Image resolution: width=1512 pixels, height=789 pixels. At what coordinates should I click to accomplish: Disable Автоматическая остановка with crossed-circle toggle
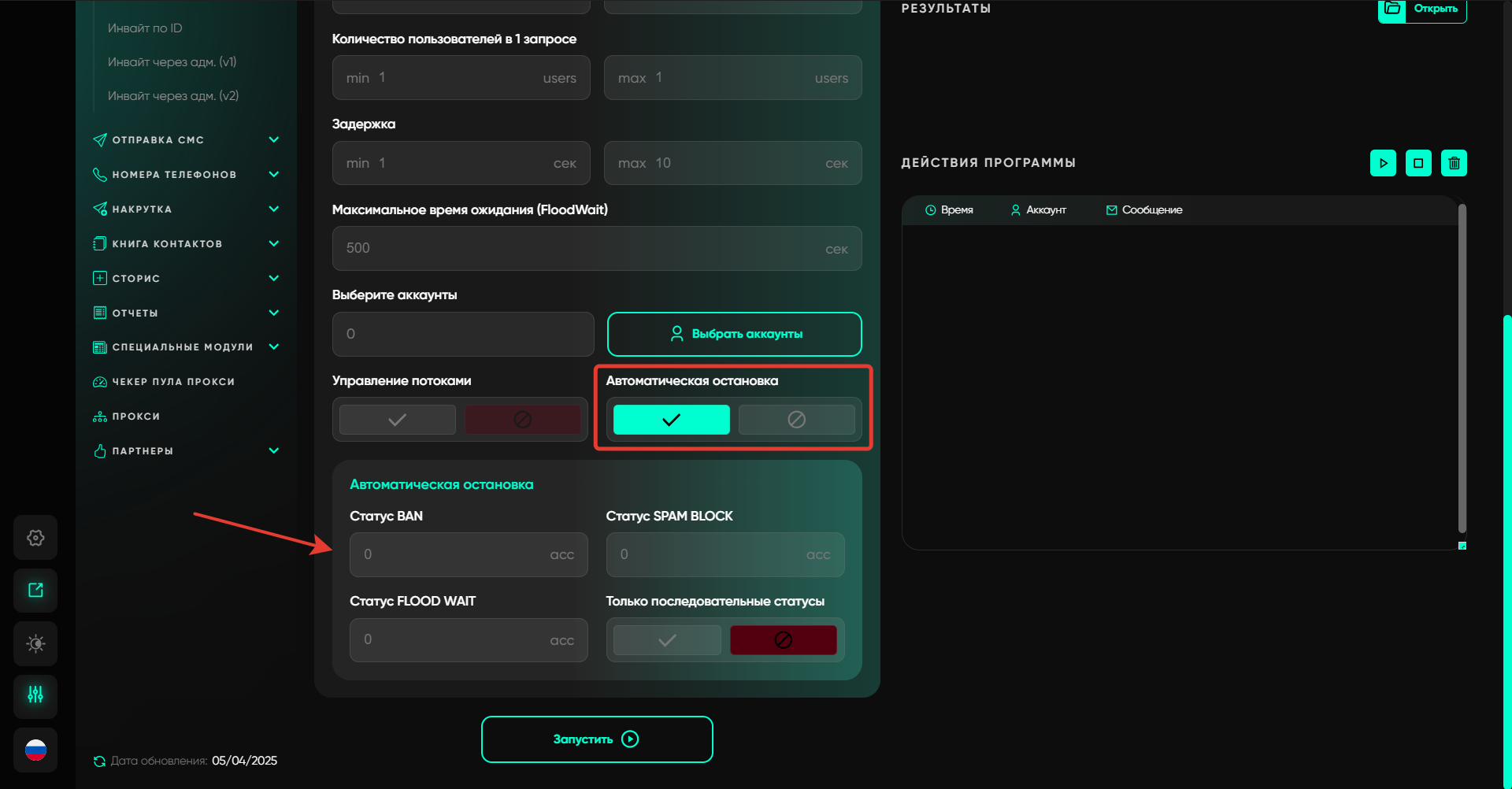point(796,420)
